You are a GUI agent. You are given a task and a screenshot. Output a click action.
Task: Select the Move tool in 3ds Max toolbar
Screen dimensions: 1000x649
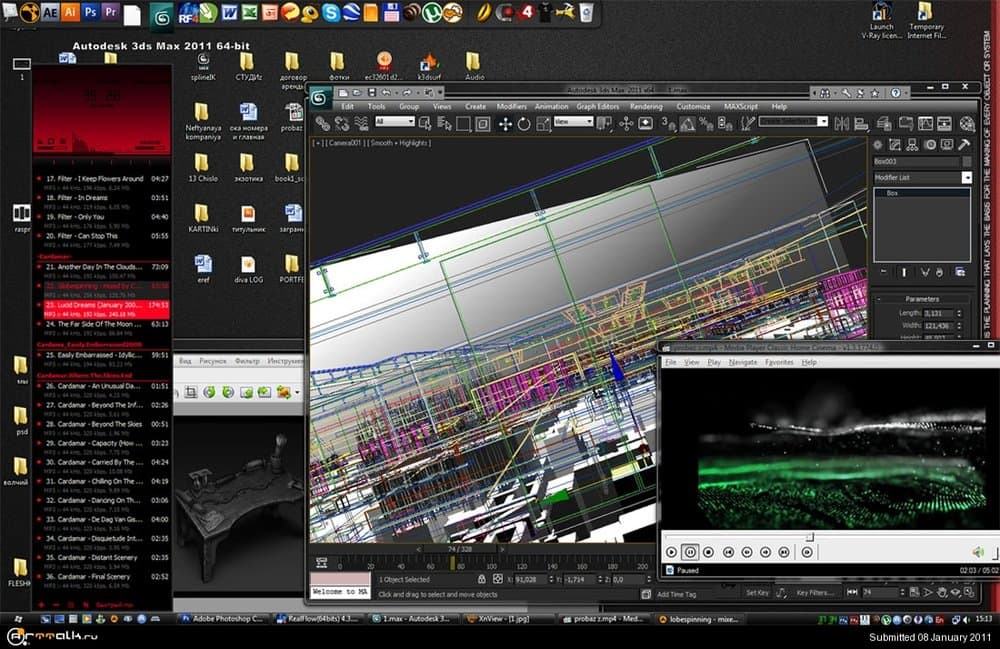pos(505,123)
